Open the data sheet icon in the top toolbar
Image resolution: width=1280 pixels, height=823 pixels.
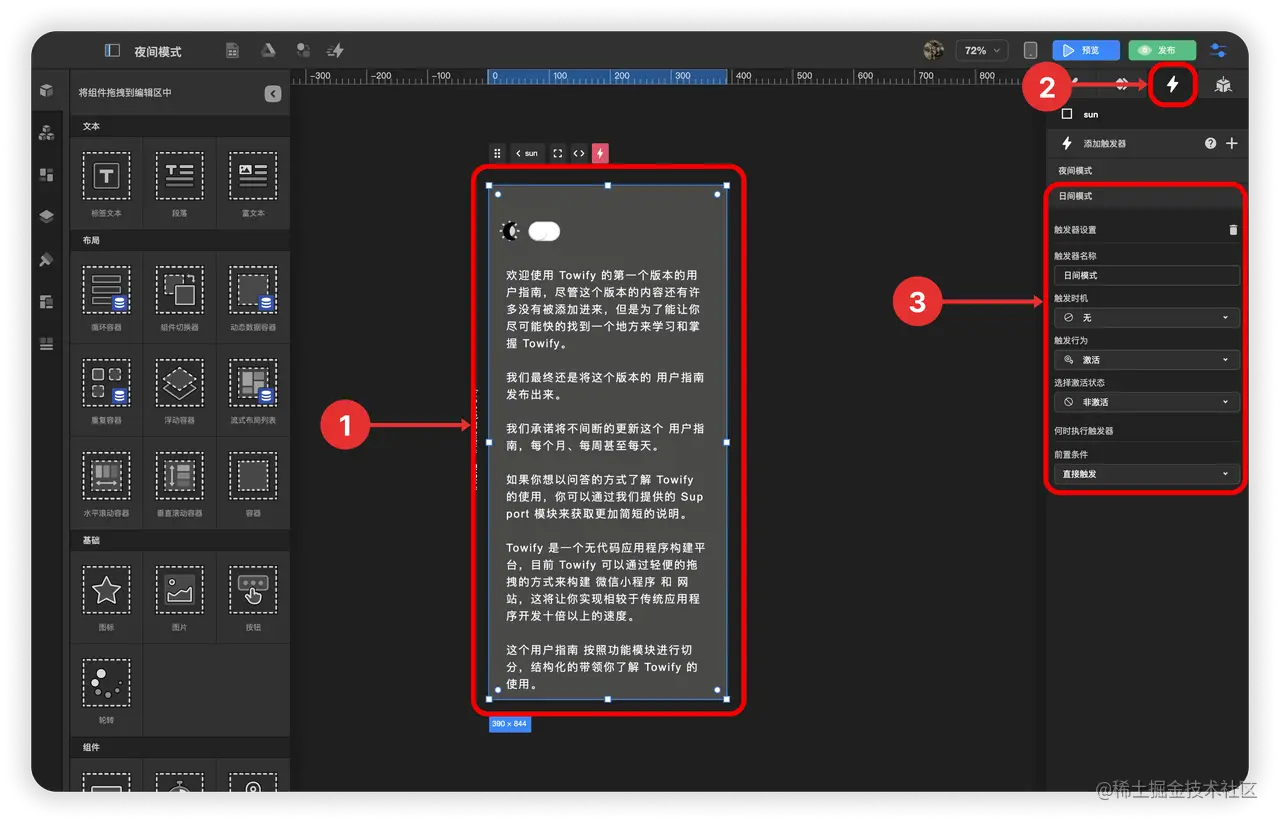(232, 50)
